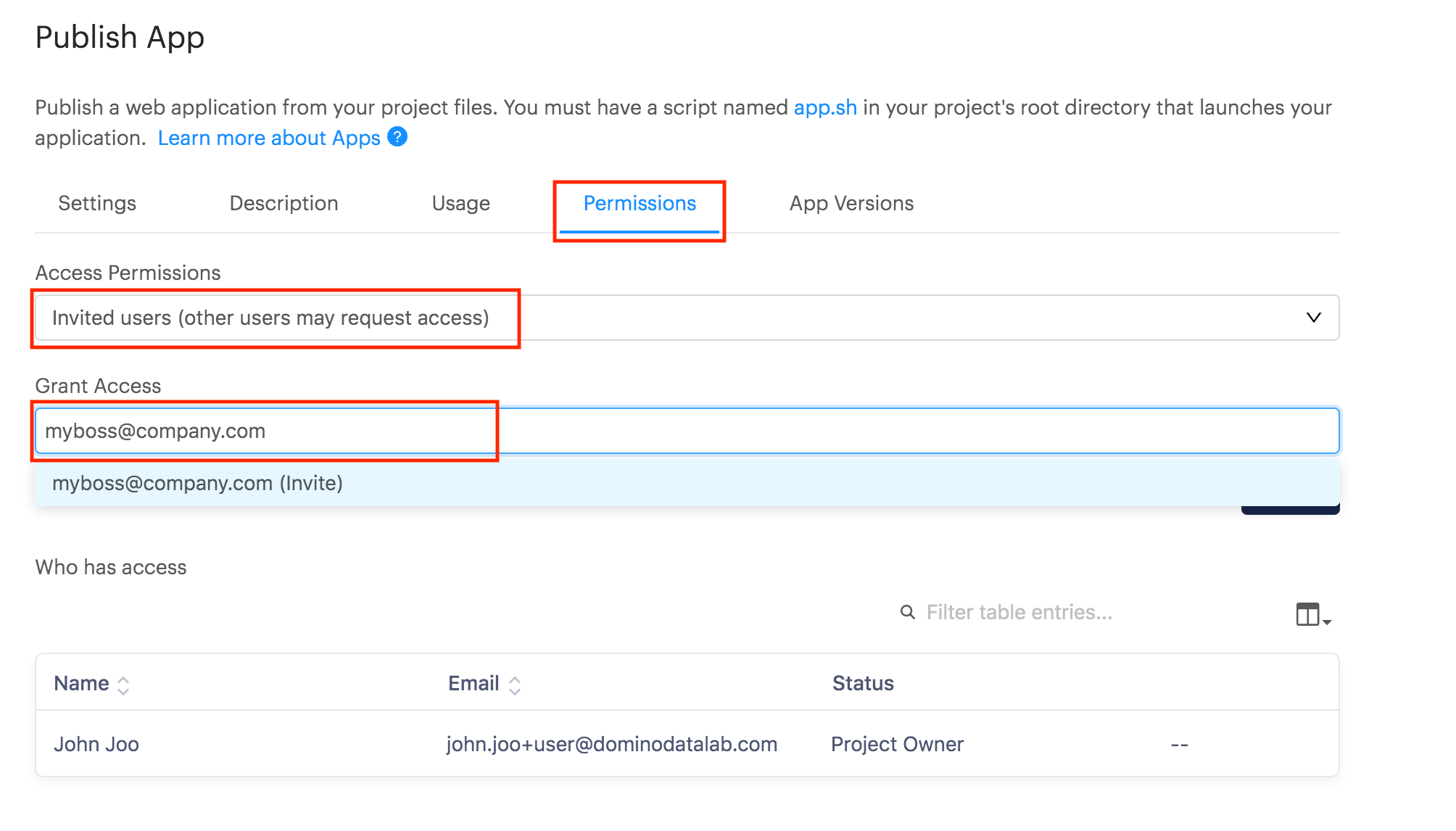
Task: Click the -- cell in John Joo row
Action: [1179, 745]
